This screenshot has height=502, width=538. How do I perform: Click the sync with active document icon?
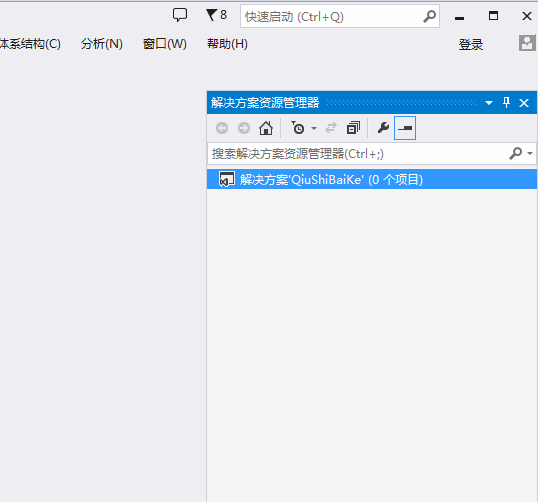331,128
